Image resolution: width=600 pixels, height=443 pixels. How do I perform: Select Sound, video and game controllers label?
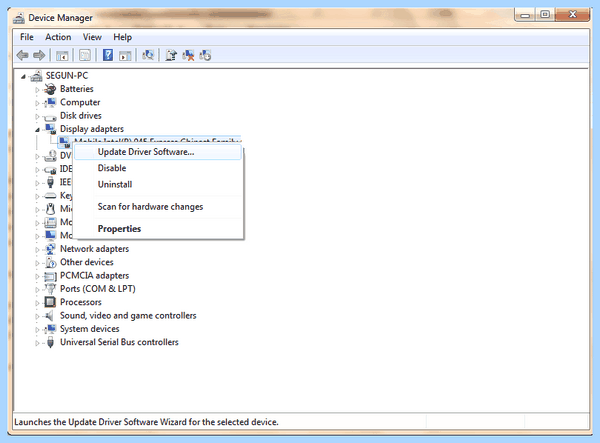click(128, 316)
